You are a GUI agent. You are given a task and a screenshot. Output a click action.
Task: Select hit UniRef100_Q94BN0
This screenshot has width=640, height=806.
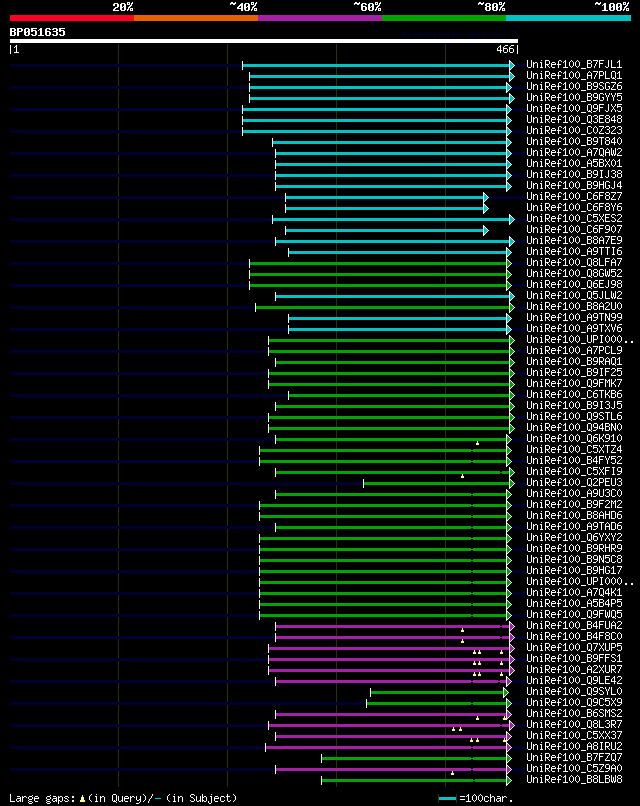(x=574, y=428)
